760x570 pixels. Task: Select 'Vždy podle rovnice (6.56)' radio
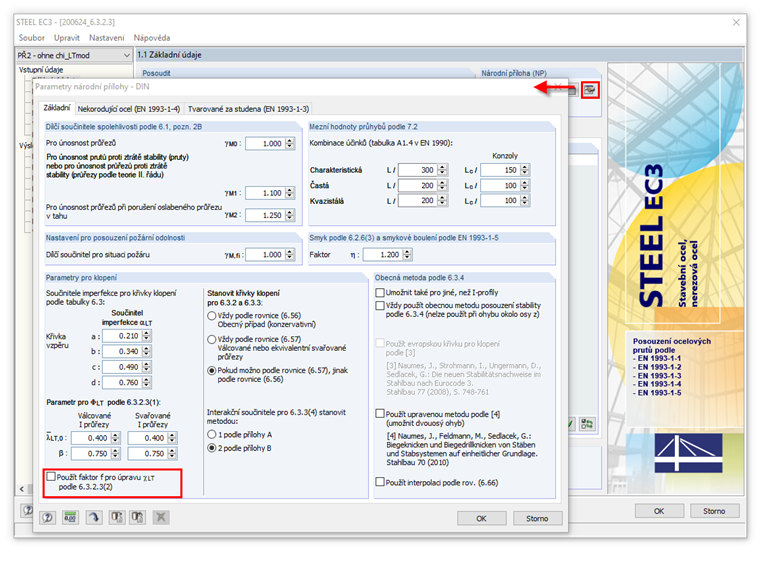212,316
